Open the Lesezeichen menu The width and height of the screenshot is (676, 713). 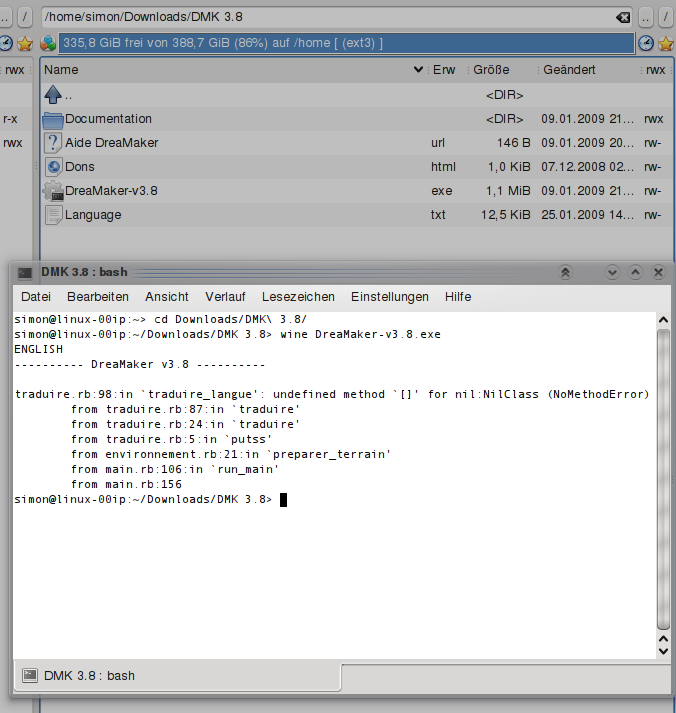point(298,297)
